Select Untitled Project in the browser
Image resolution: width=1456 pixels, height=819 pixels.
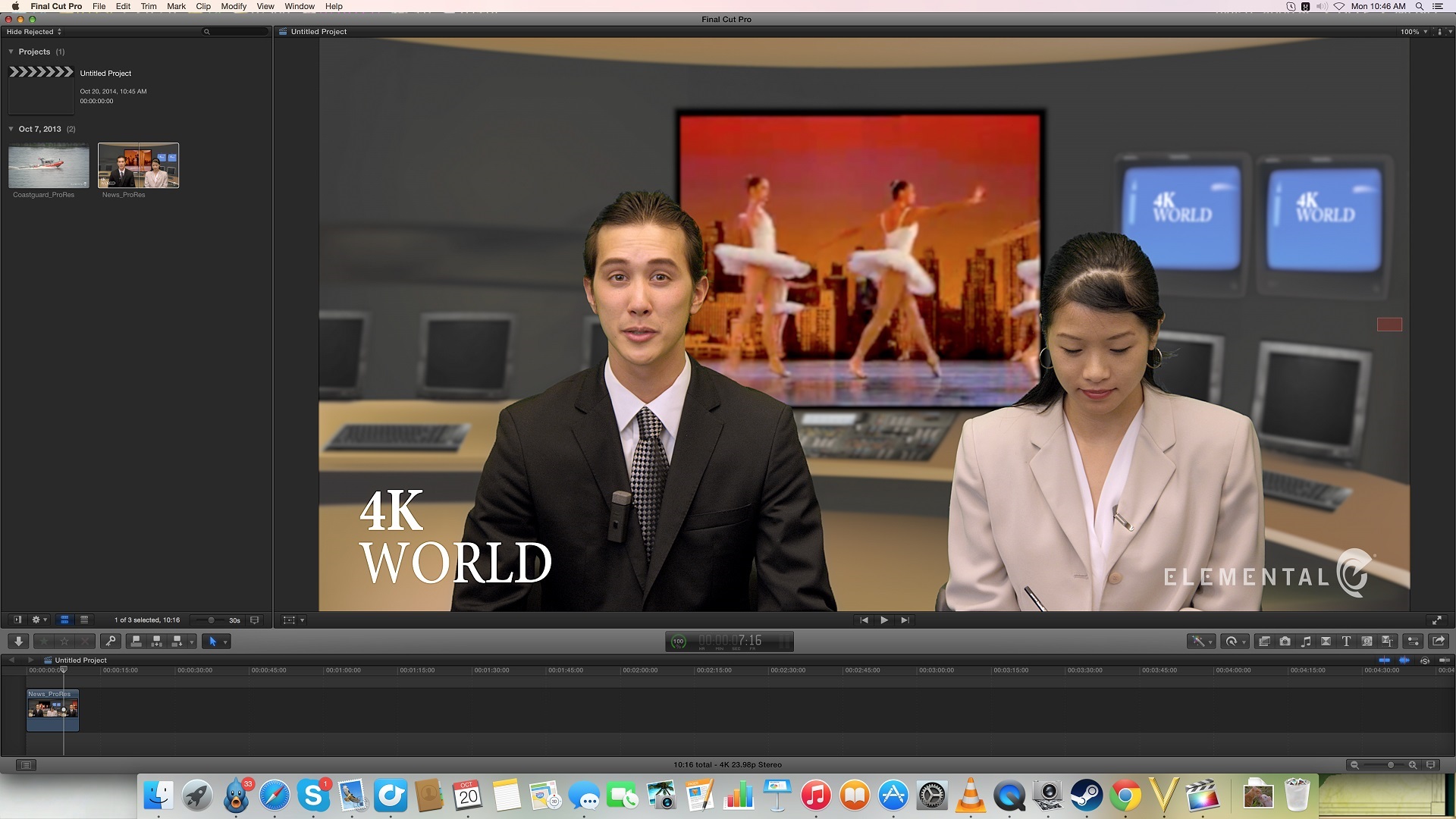(x=105, y=74)
